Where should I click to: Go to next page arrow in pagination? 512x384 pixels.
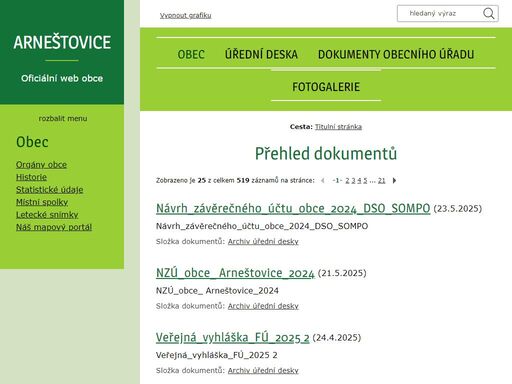pos(394,181)
